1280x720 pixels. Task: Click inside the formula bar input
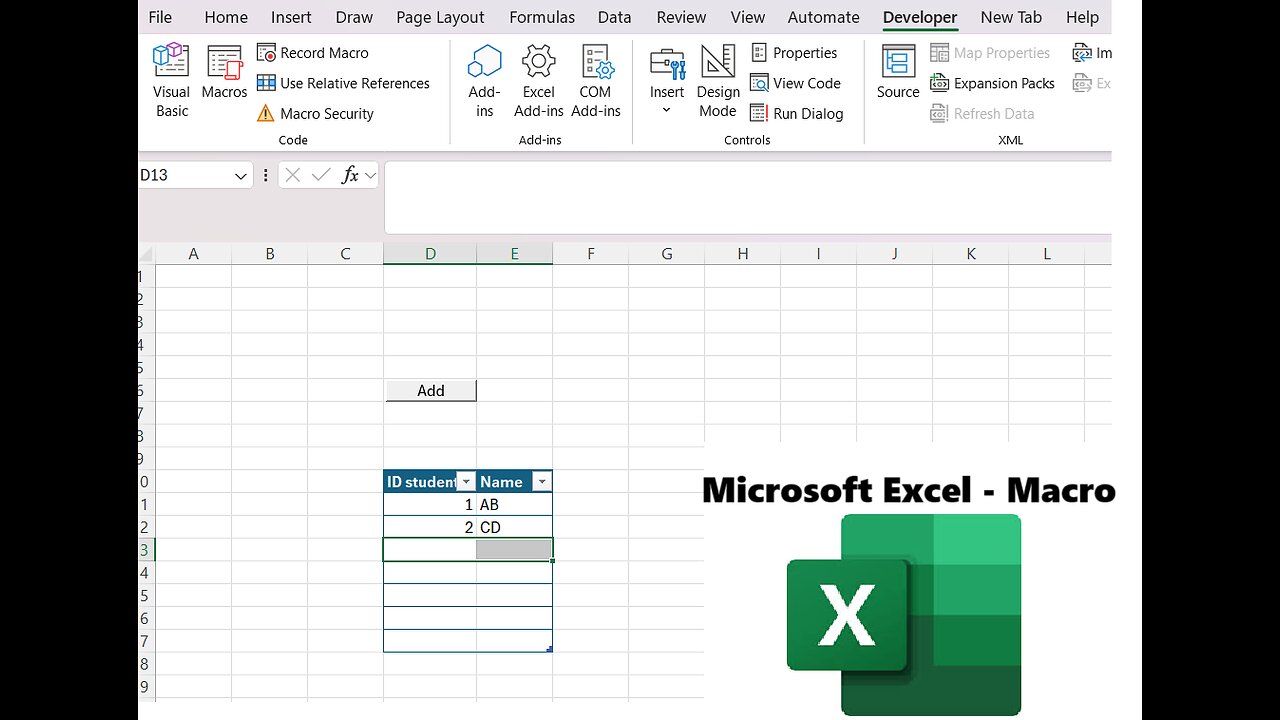coord(748,197)
